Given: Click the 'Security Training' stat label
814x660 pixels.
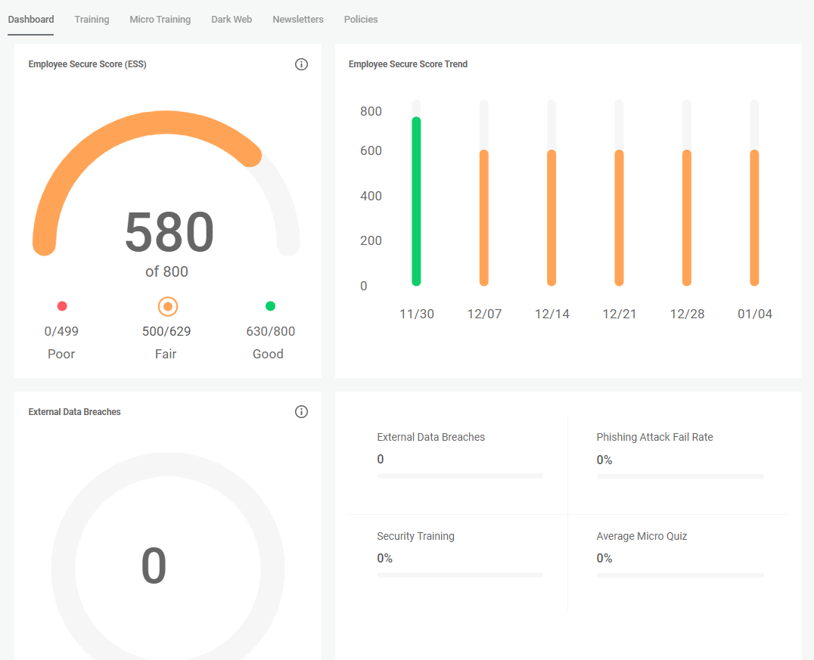Looking at the screenshot, I should point(415,536).
